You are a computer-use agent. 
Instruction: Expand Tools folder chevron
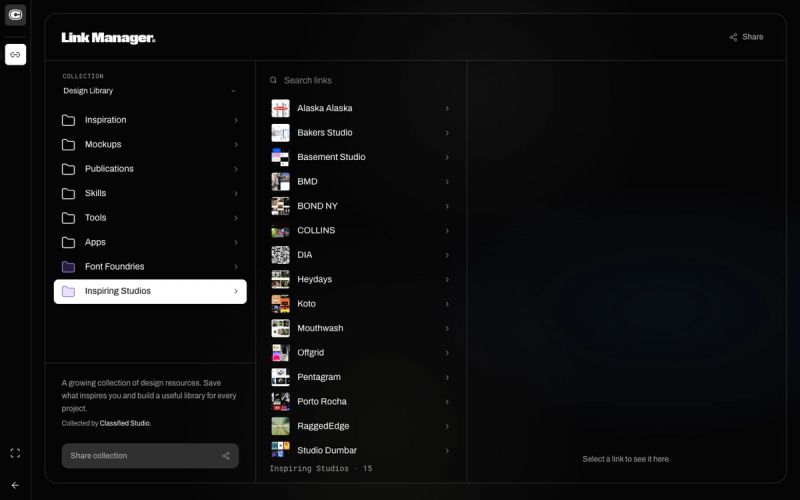pos(236,218)
